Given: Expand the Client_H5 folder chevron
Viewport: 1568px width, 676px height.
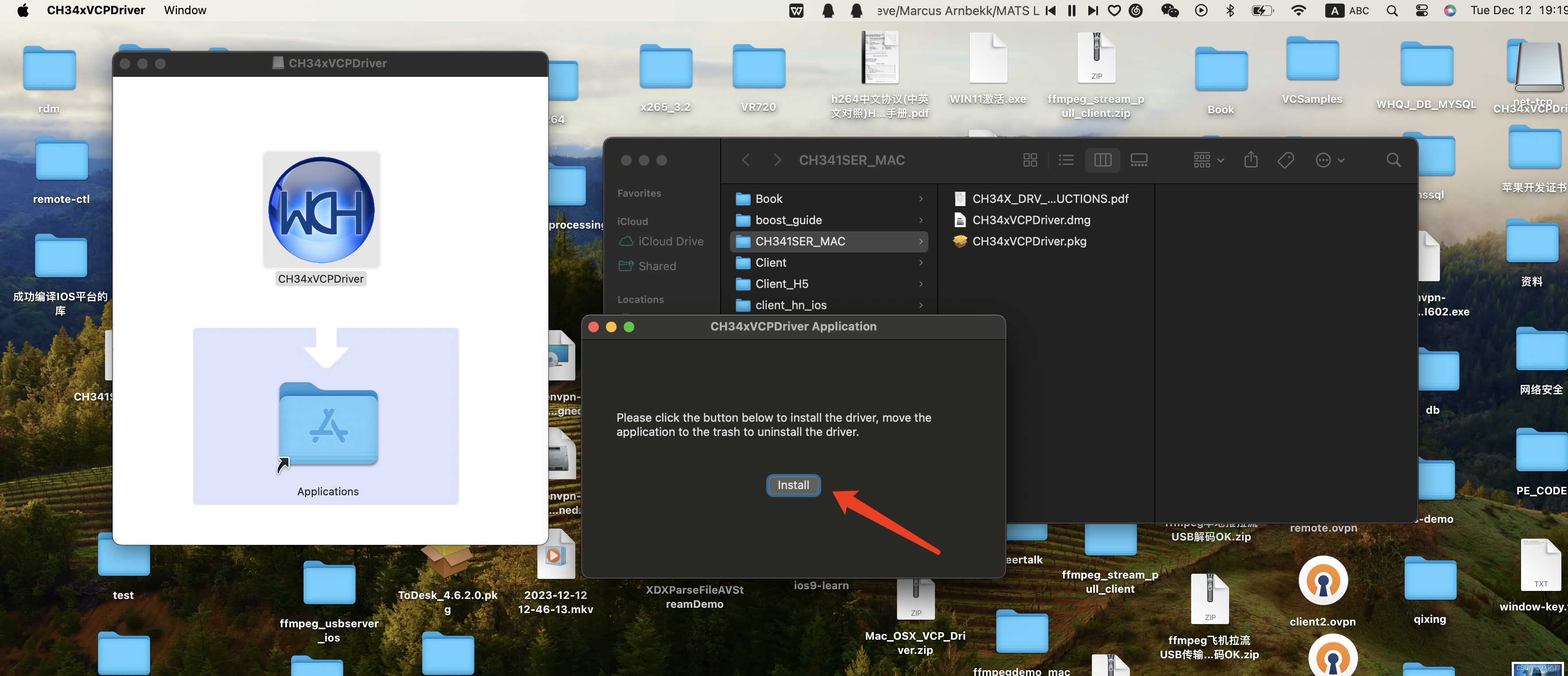Looking at the screenshot, I should [921, 284].
